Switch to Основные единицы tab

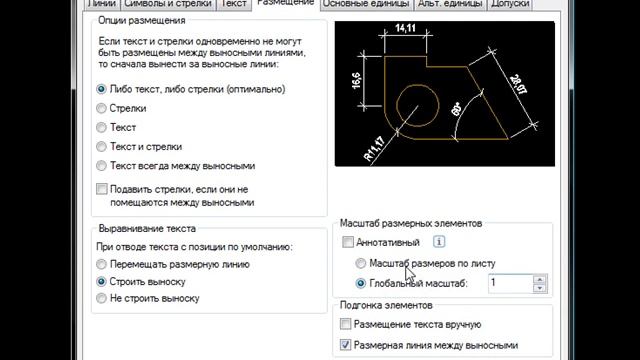(366, 4)
